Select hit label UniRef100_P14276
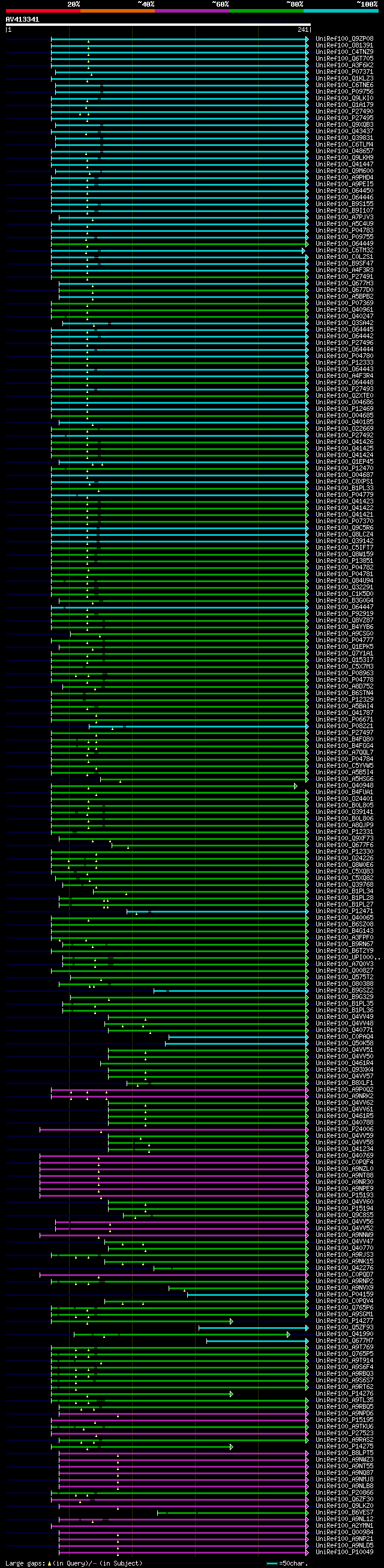This screenshot has width=384, height=1568. click(344, 1394)
